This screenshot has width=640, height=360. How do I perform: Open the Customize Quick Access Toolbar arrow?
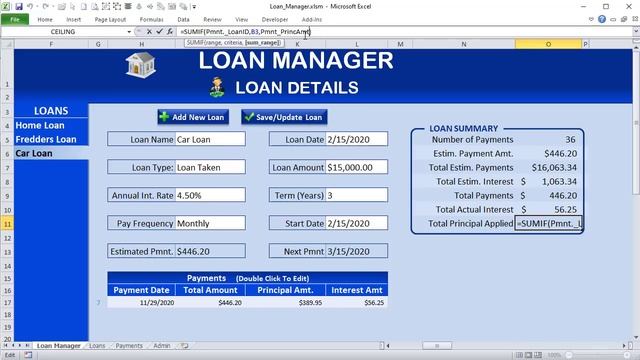[194, 7]
